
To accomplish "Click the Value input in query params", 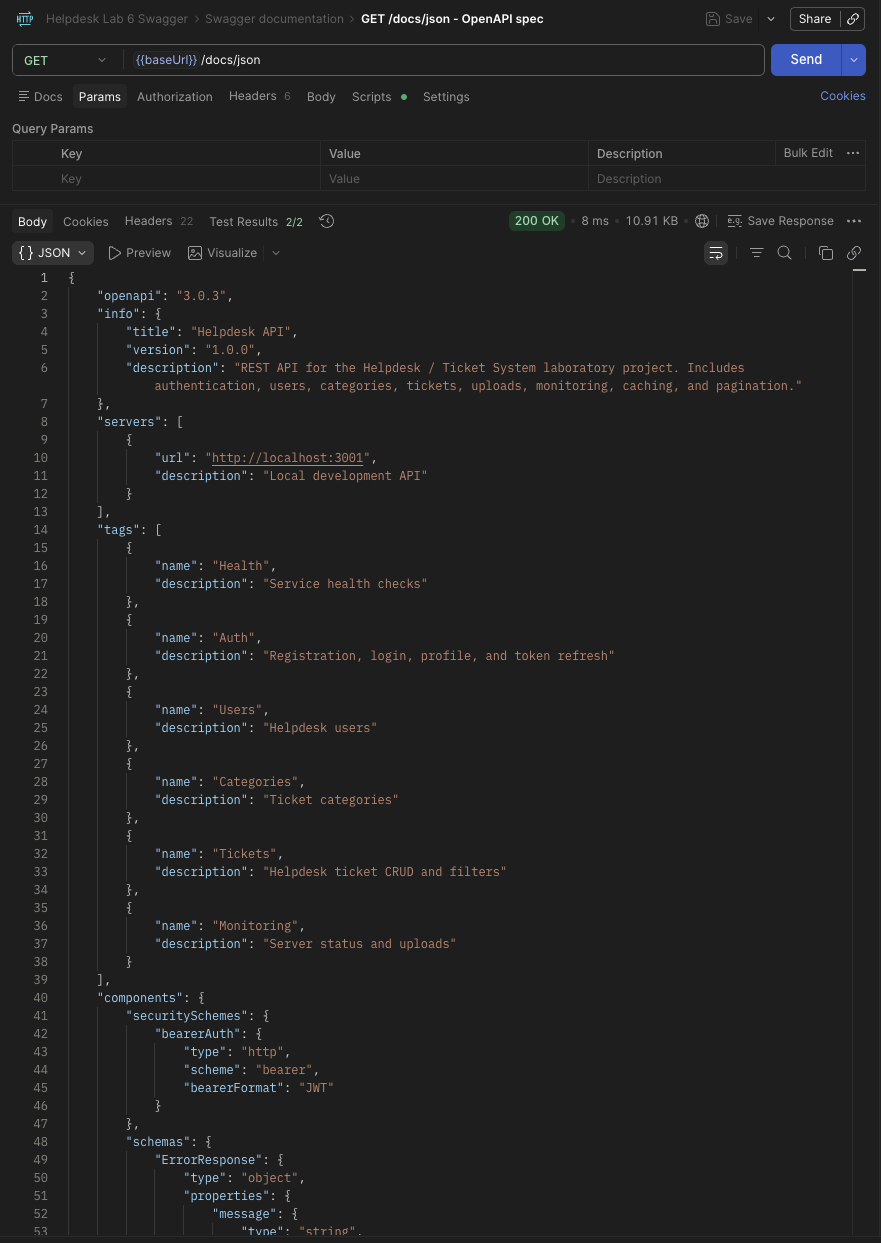I will [x=455, y=179].
